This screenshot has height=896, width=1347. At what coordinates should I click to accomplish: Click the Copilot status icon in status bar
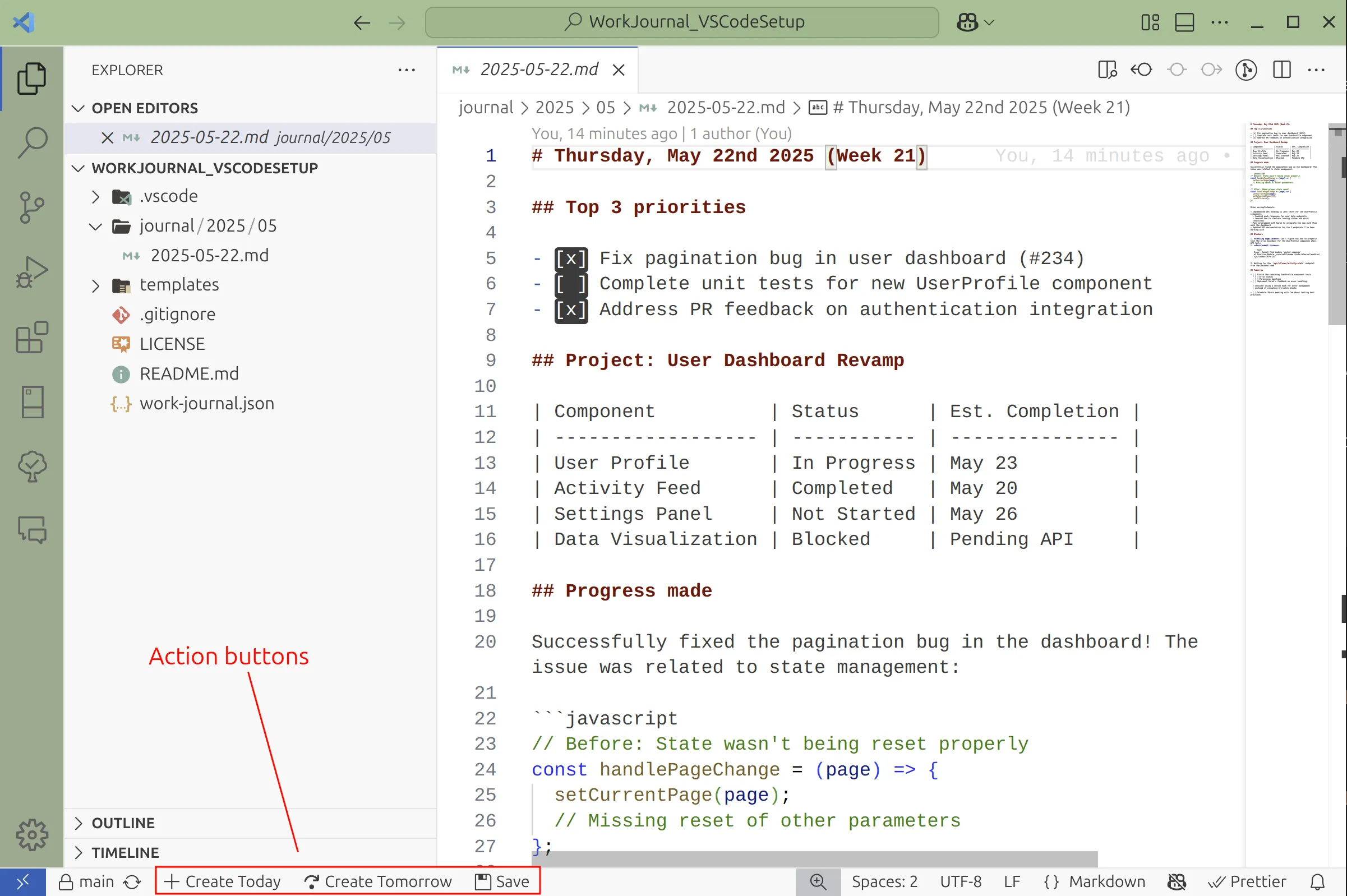coord(1177,882)
